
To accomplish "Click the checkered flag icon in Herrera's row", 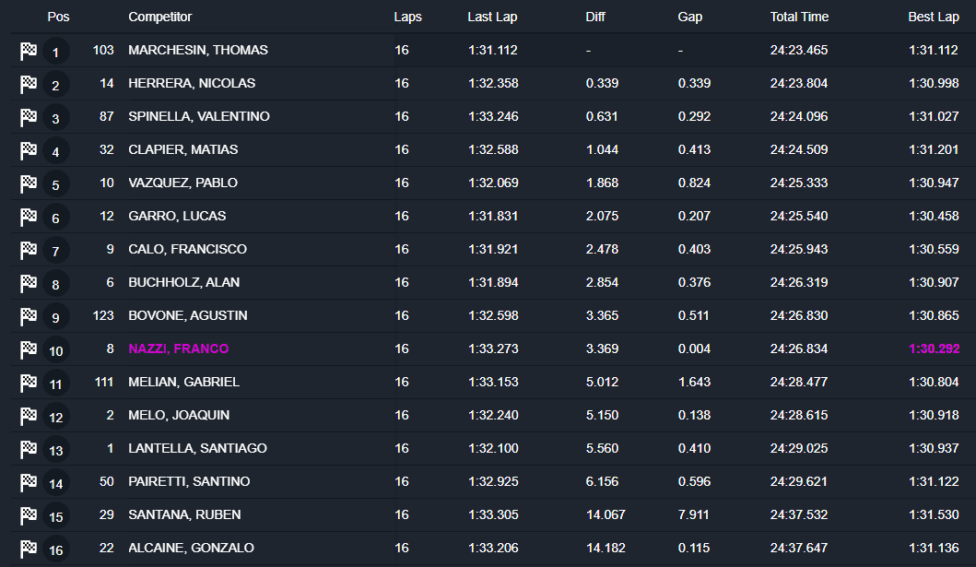I will (28, 84).
